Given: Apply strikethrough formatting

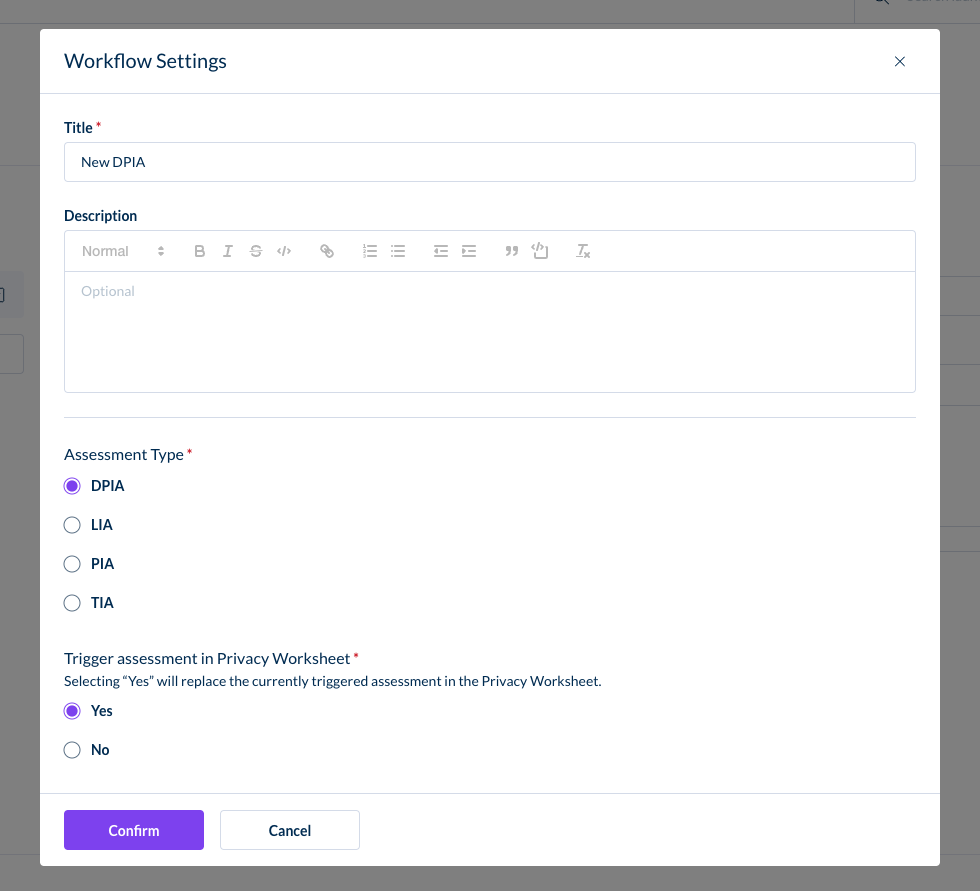Looking at the screenshot, I should [256, 251].
